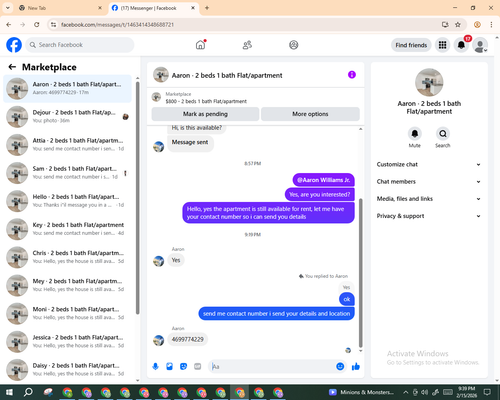Select the Messenger | Facebook browser tab
500x400 pixels.
(x=153, y=8)
